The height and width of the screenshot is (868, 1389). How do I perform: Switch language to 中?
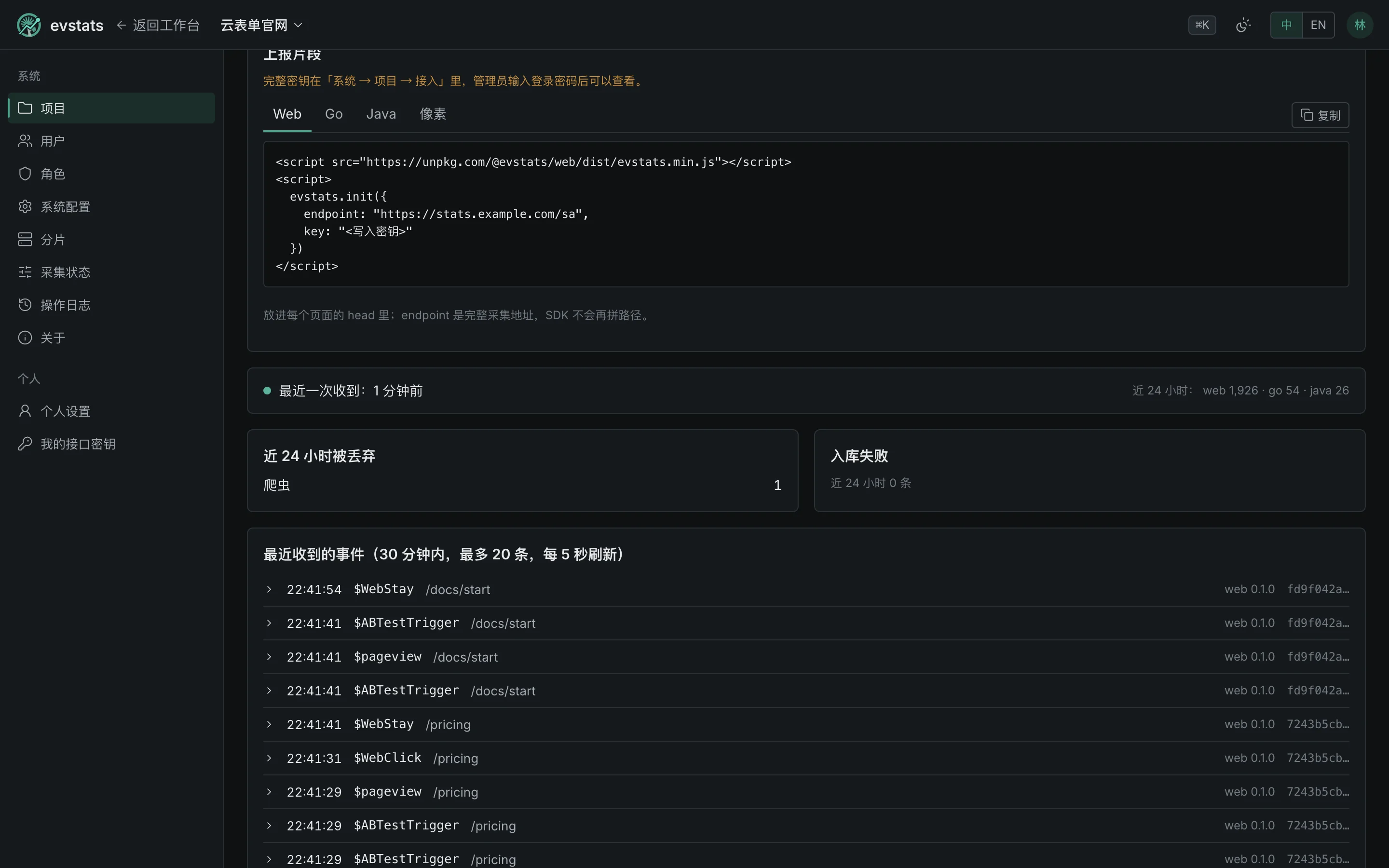1286,25
